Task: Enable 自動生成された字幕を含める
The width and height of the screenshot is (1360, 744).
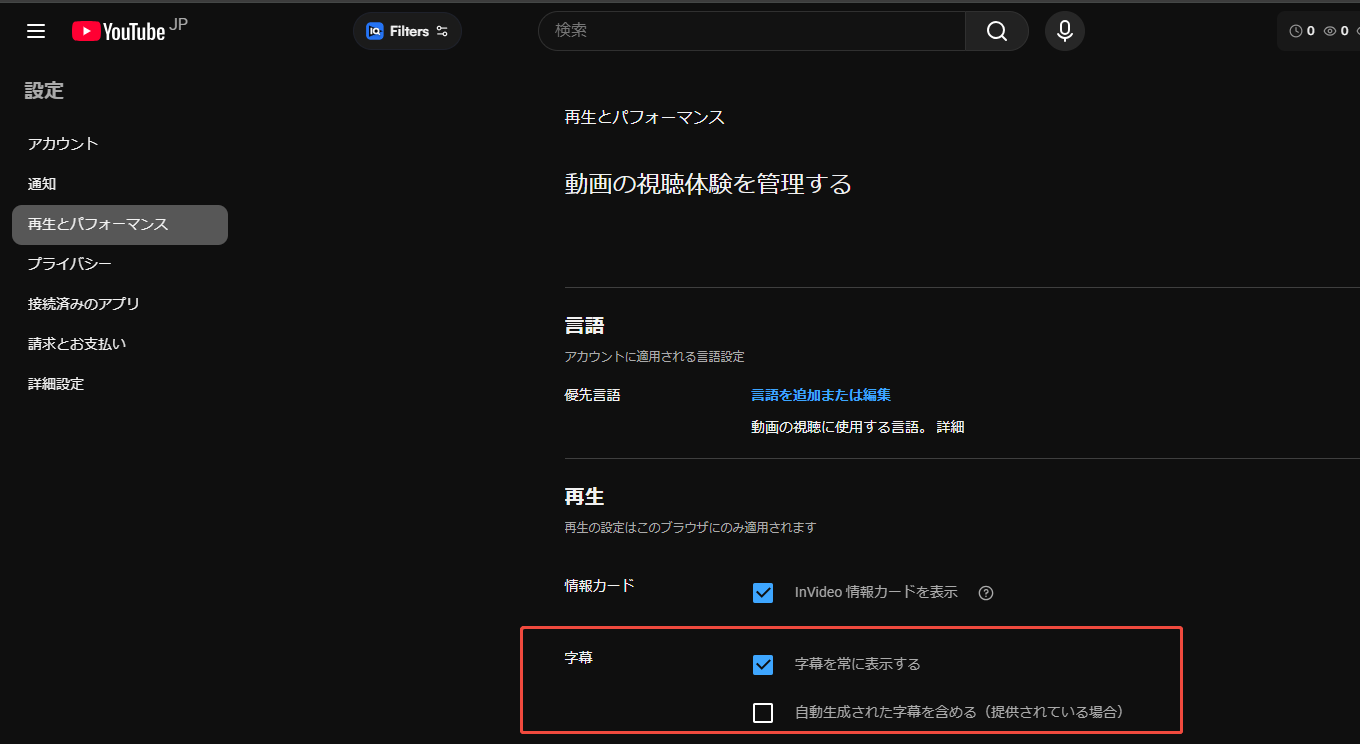Action: (763, 712)
